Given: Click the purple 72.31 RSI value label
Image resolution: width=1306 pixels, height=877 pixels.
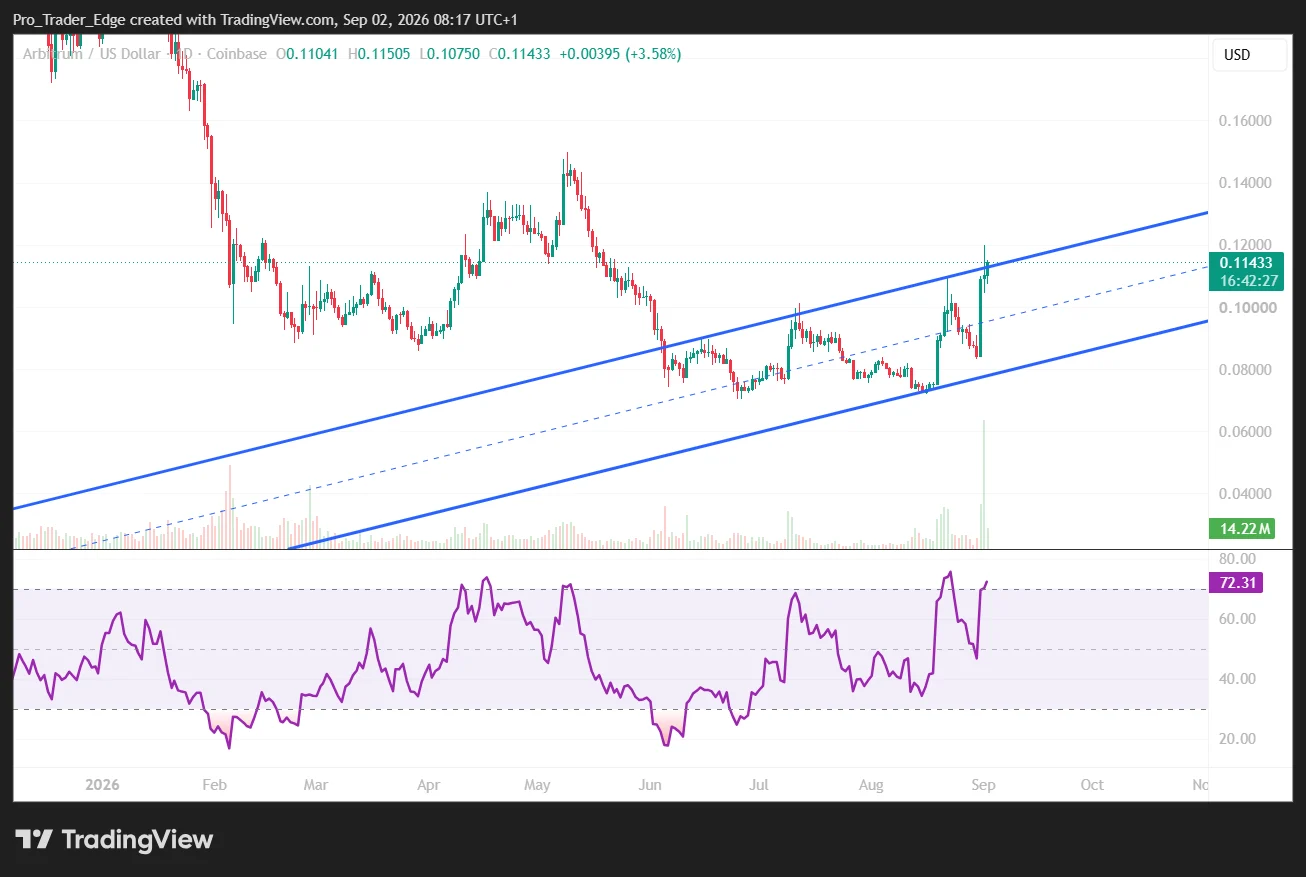Looking at the screenshot, I should pyautogui.click(x=1235, y=583).
